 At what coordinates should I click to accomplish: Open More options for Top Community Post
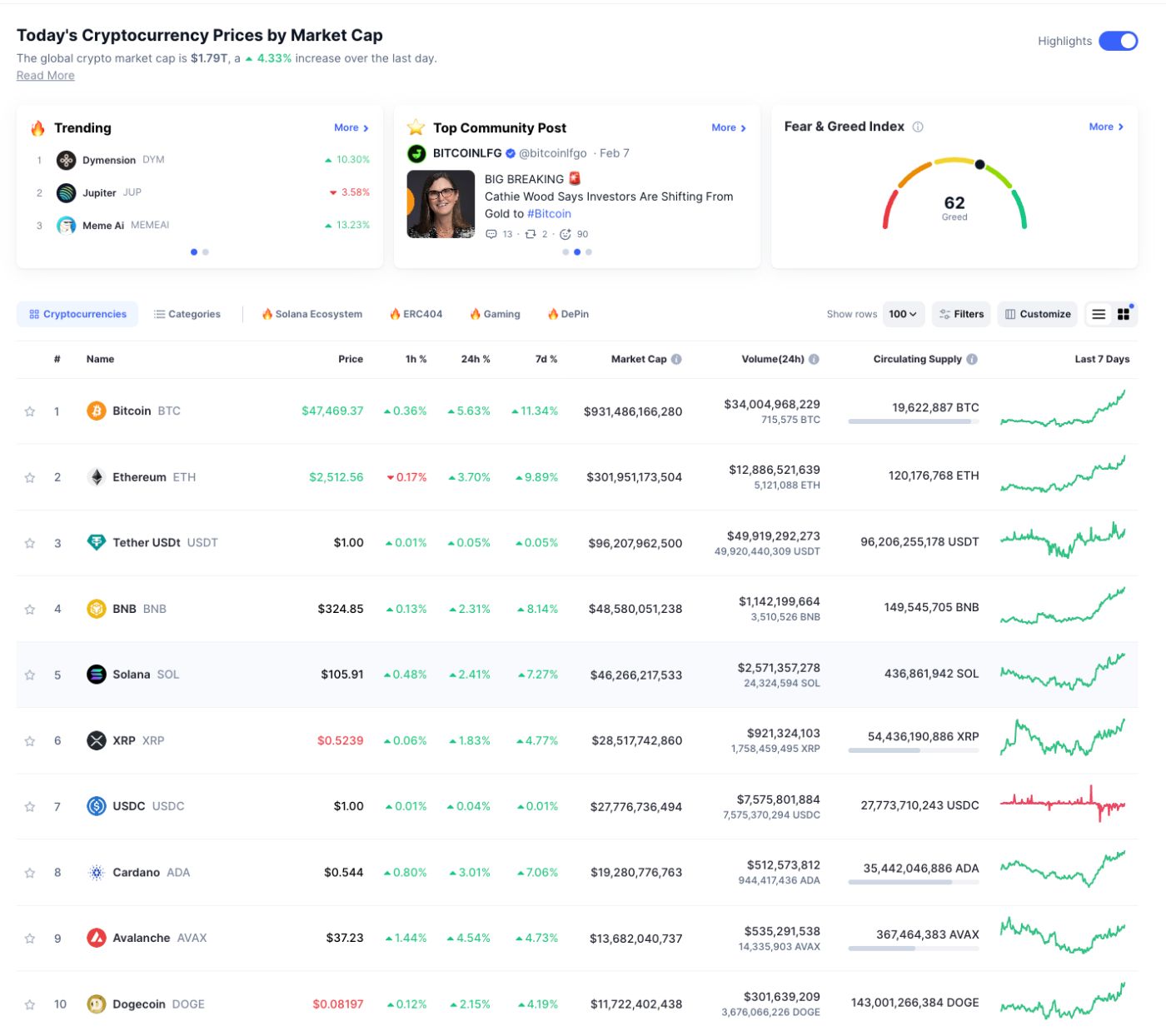pyautogui.click(x=728, y=127)
